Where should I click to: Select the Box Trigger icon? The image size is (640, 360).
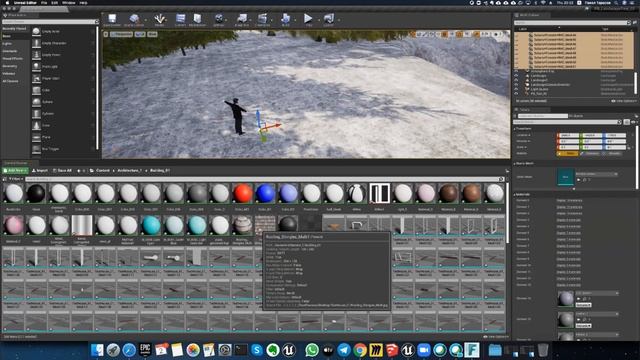coord(36,149)
